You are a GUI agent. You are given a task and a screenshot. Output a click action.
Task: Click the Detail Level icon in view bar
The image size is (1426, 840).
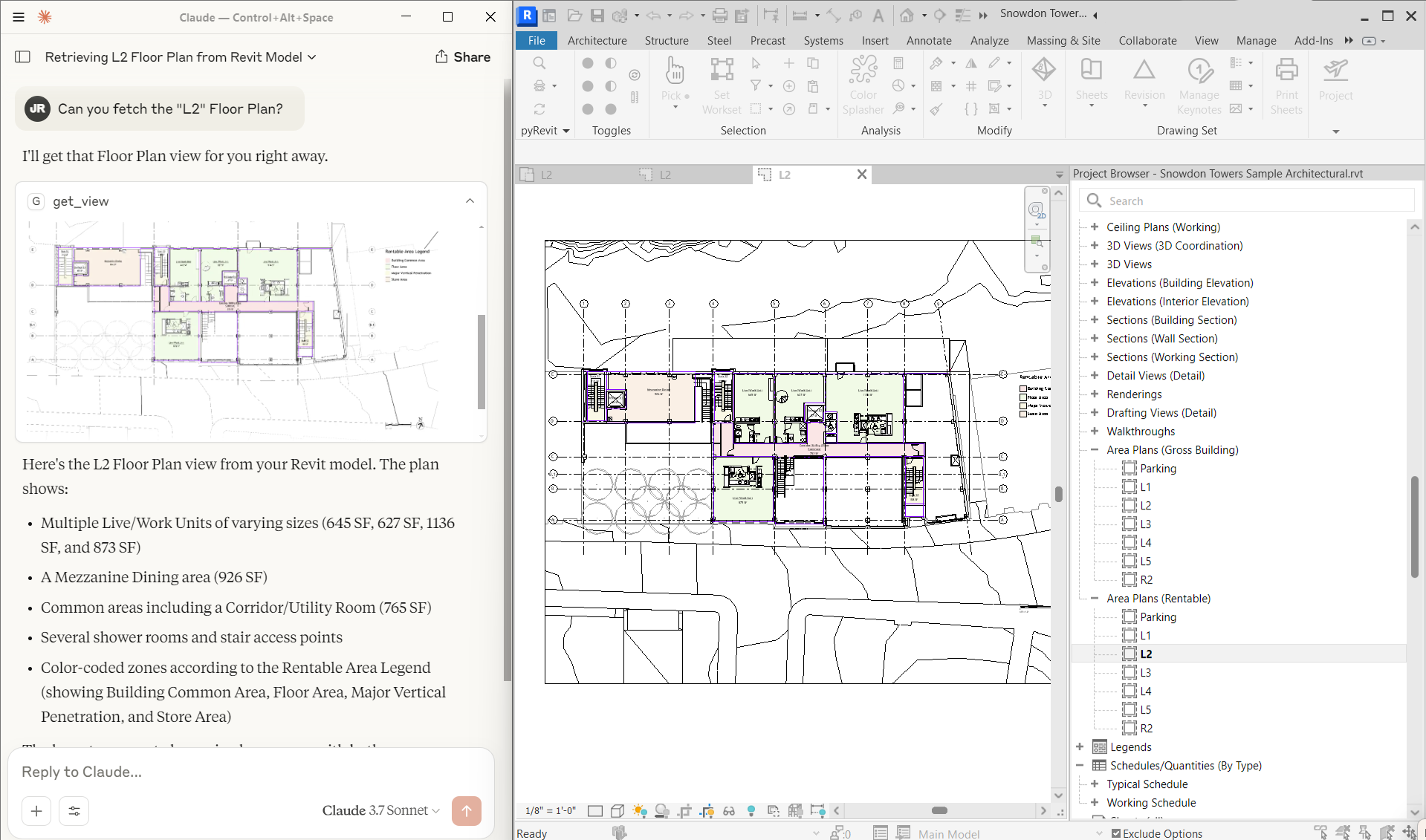pyautogui.click(x=594, y=810)
